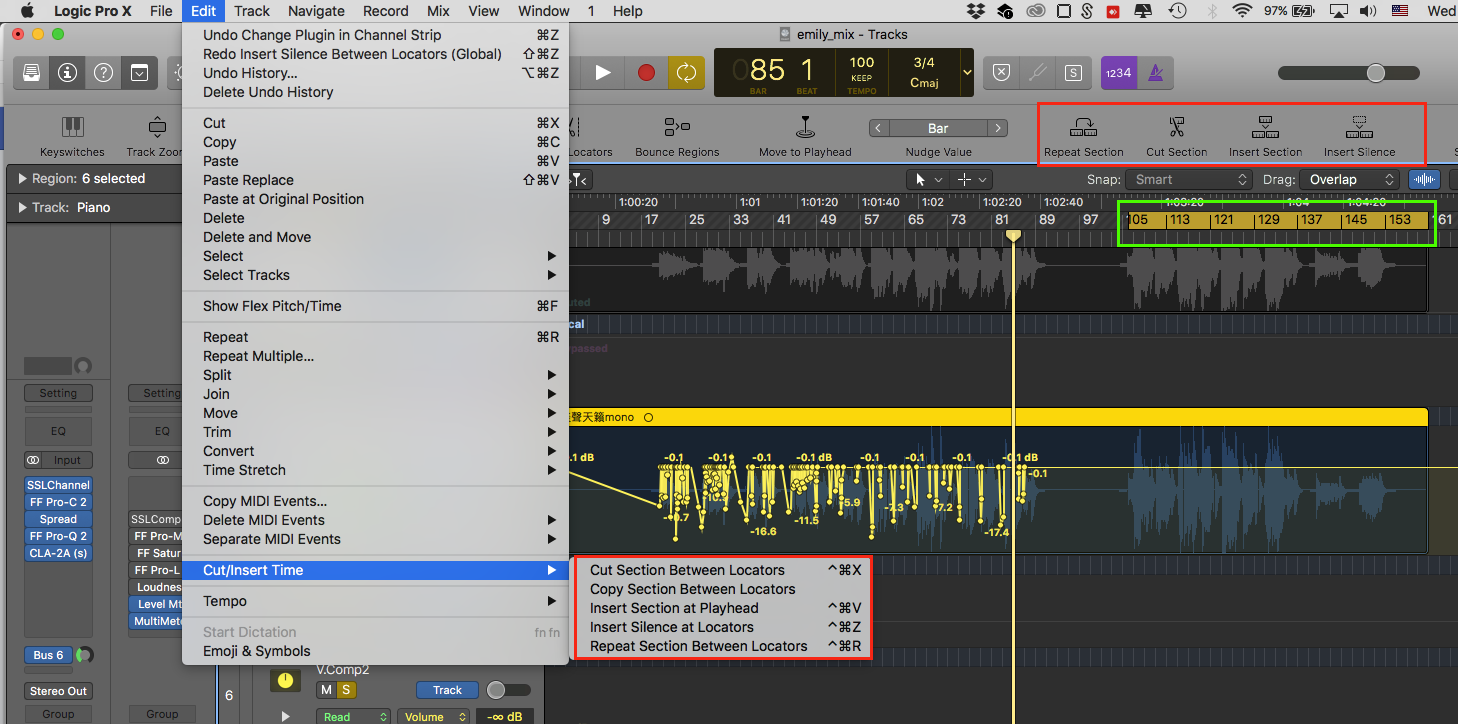Open Dropbox icon in macOS menu bar
This screenshot has height=724, width=1458.
(977, 11)
